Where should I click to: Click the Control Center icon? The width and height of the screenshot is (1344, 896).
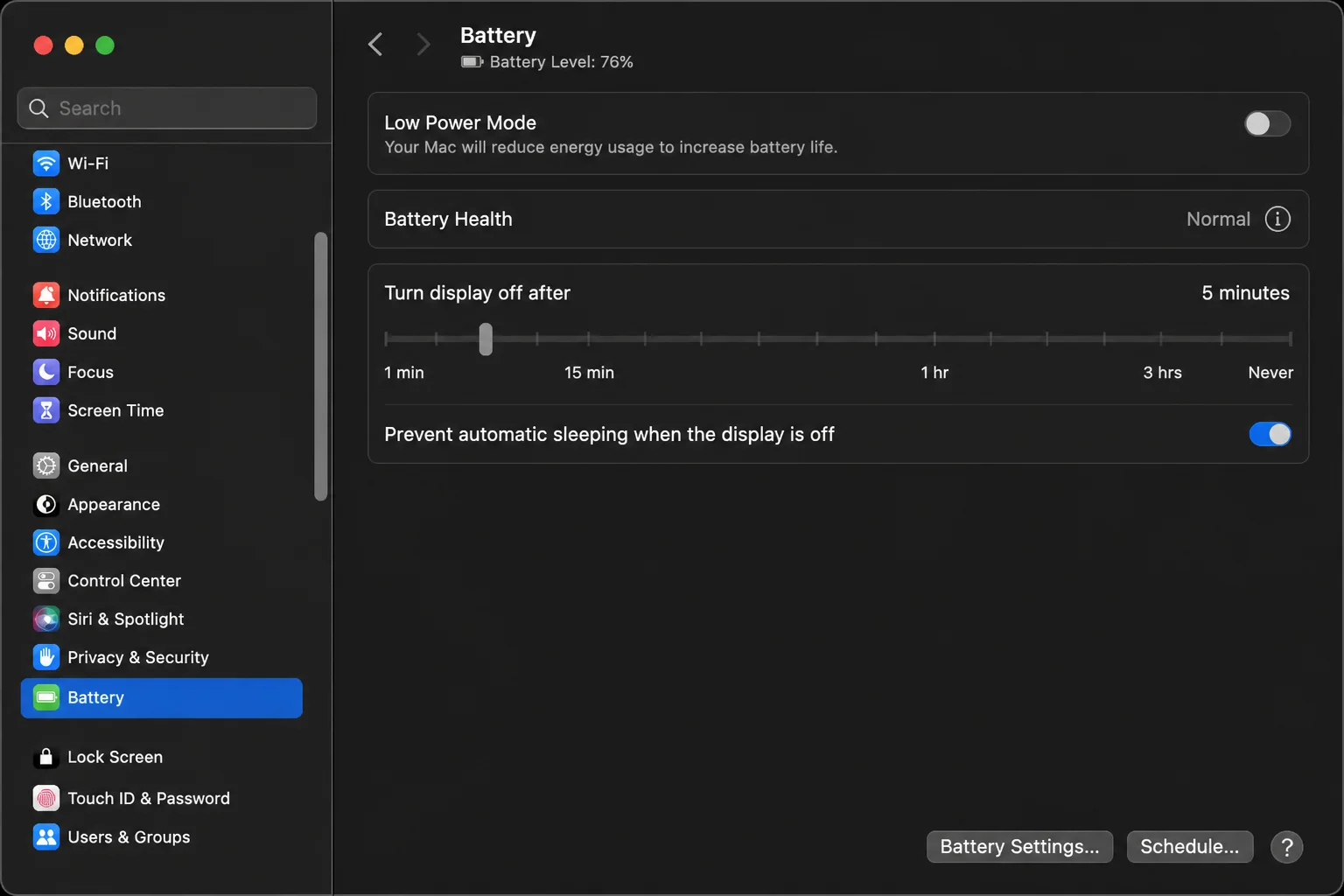point(46,580)
